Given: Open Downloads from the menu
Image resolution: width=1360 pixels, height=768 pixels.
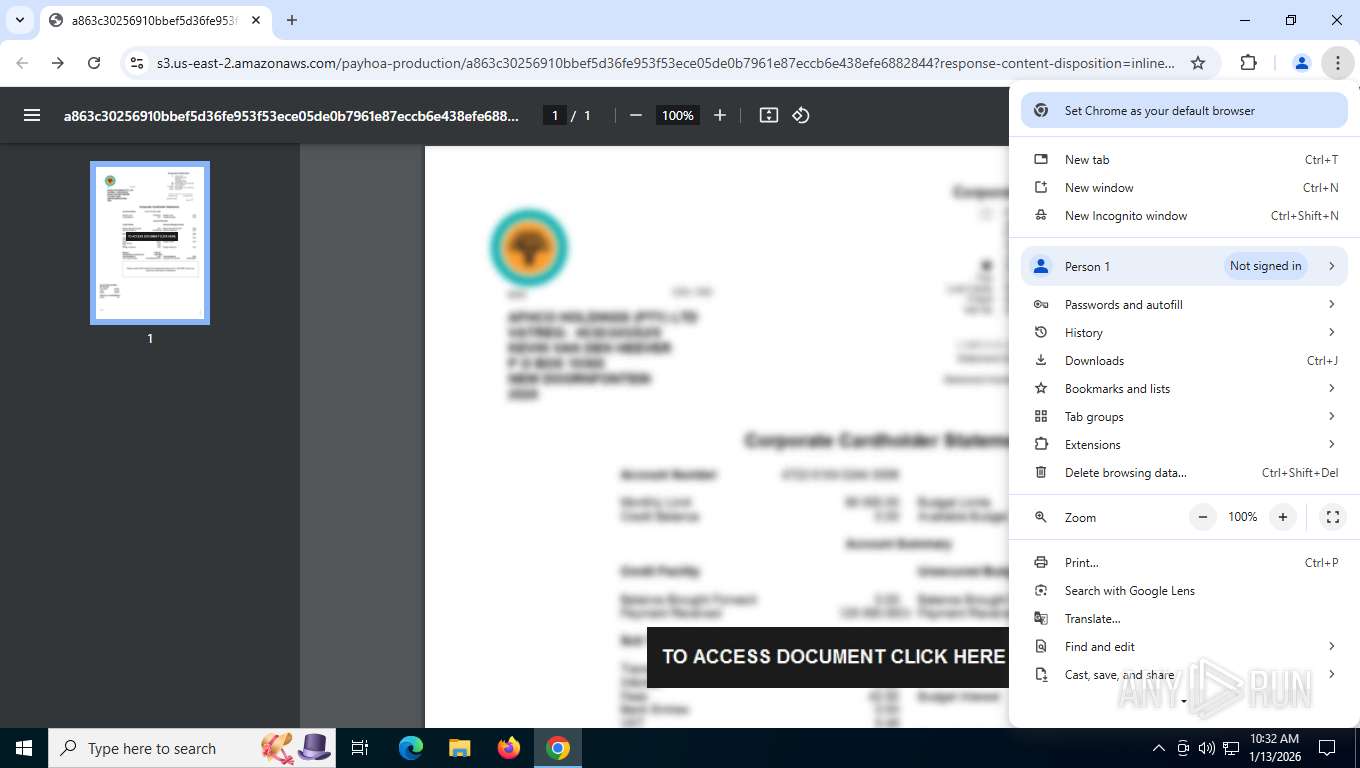Looking at the screenshot, I should coord(1184,361).
